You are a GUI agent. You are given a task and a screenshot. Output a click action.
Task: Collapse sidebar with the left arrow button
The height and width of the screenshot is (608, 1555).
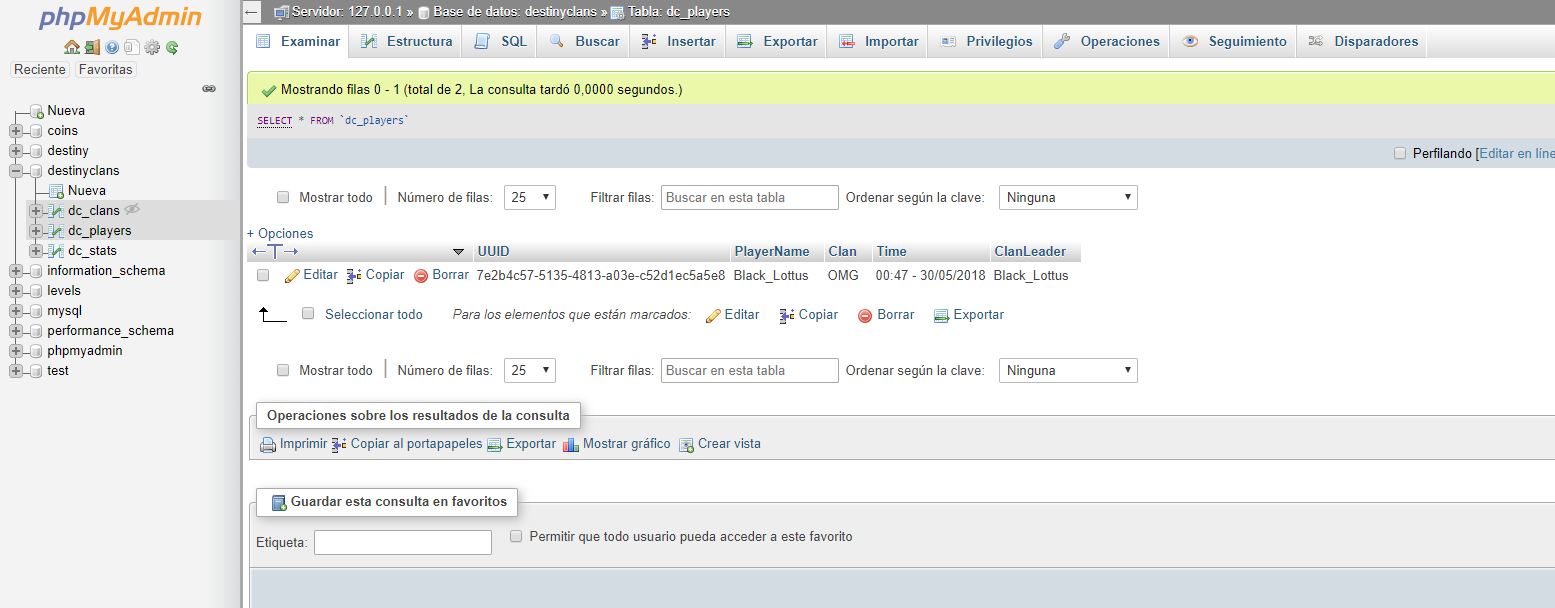252,12
